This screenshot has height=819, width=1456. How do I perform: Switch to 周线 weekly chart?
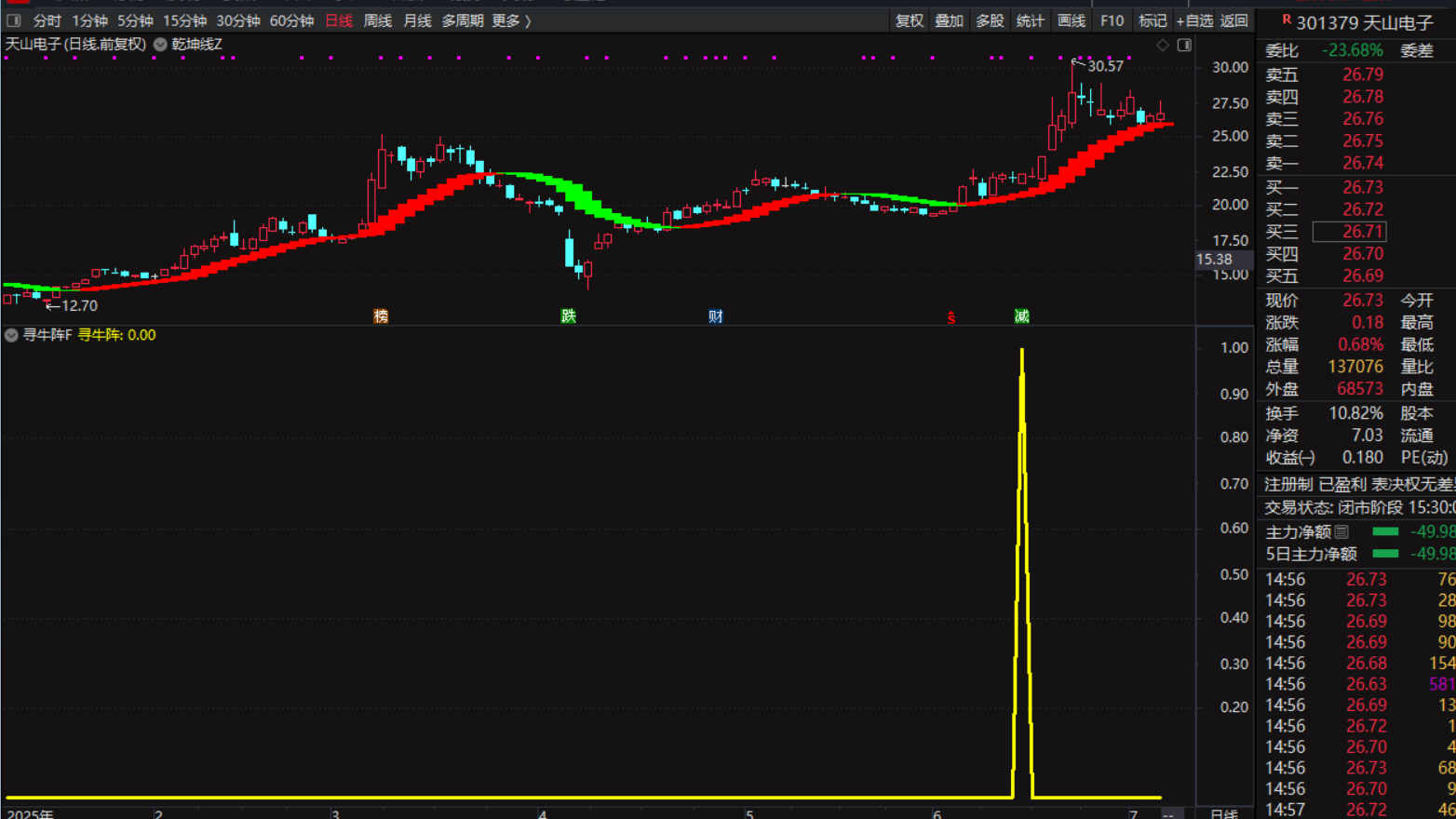pyautogui.click(x=377, y=20)
